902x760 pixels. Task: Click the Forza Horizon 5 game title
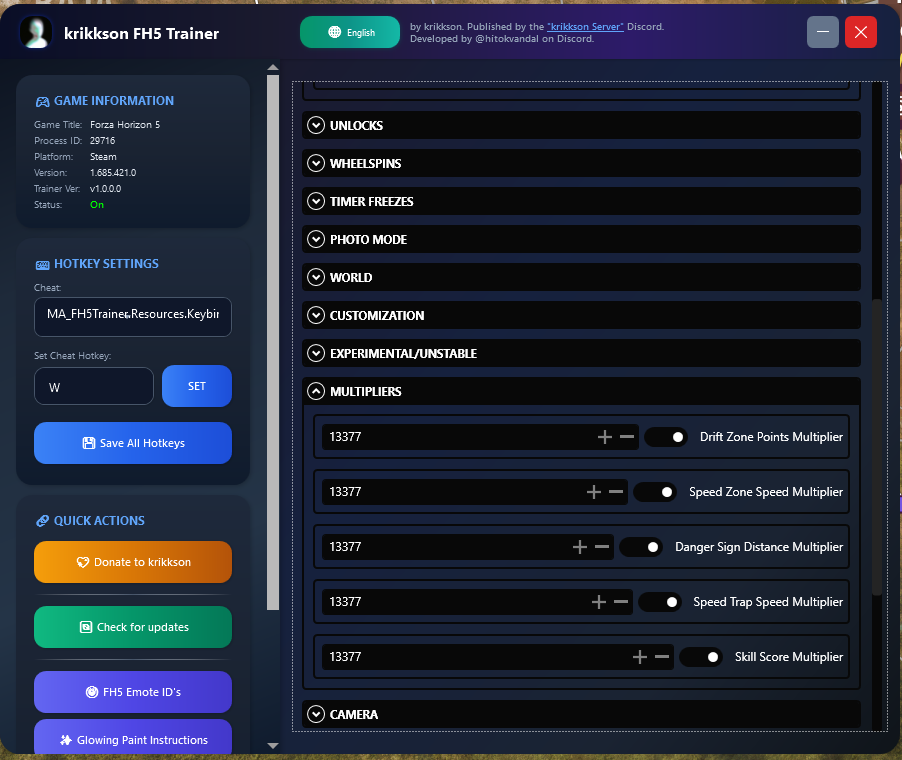click(125, 125)
